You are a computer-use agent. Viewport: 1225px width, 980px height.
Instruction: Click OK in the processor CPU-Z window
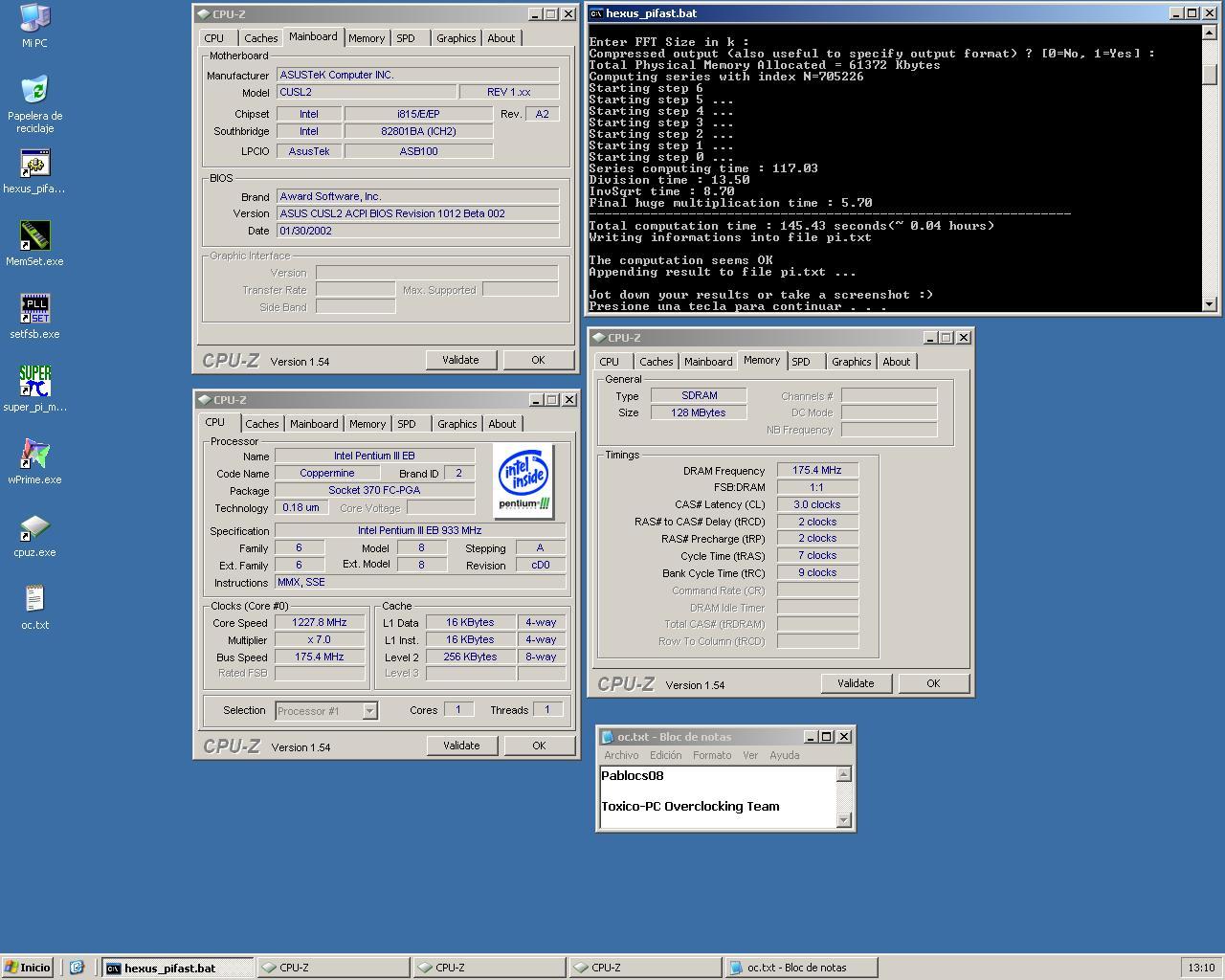[x=539, y=746]
